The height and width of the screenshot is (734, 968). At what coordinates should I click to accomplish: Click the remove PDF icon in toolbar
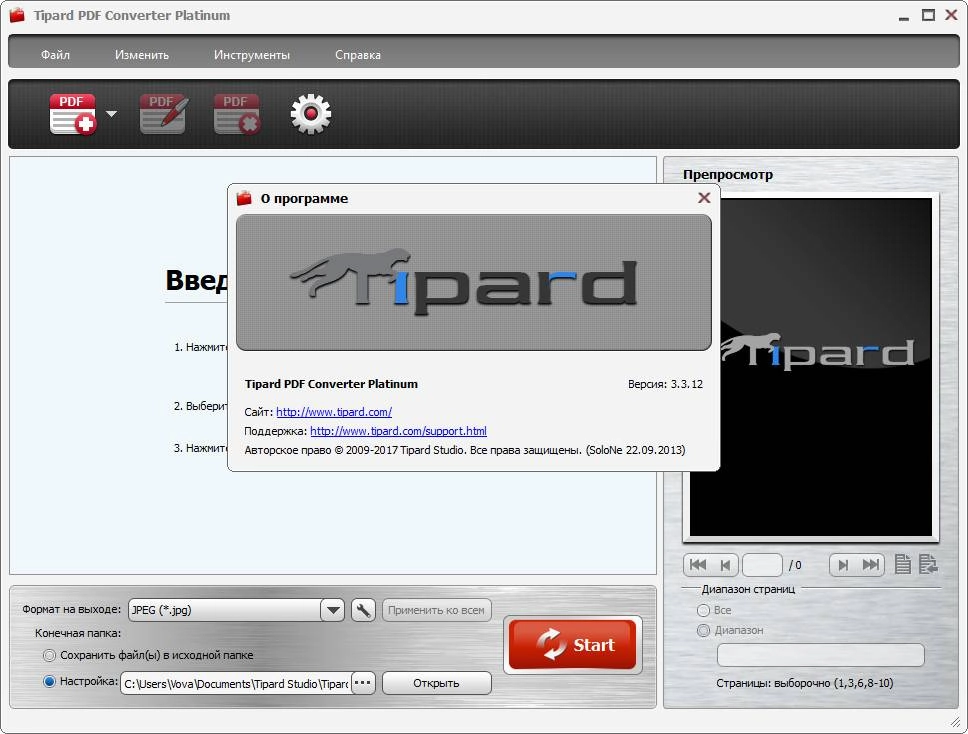tap(237, 114)
